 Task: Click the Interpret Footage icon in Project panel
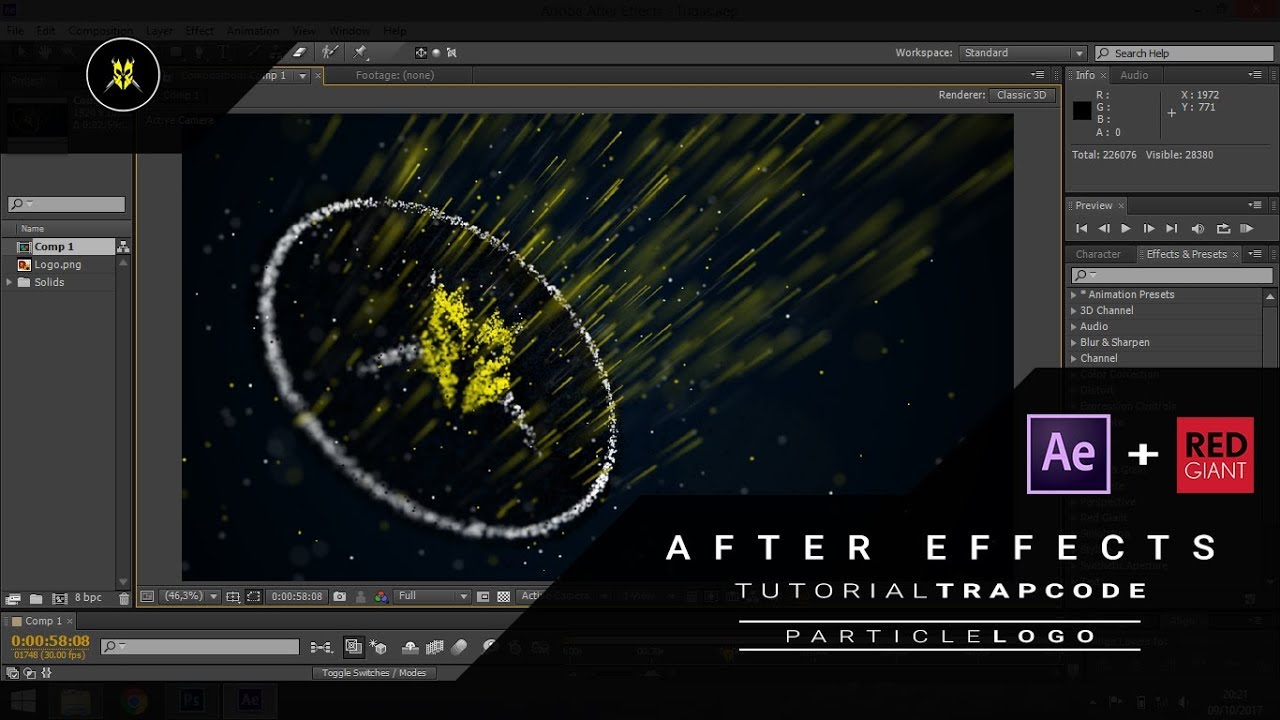click(13, 598)
